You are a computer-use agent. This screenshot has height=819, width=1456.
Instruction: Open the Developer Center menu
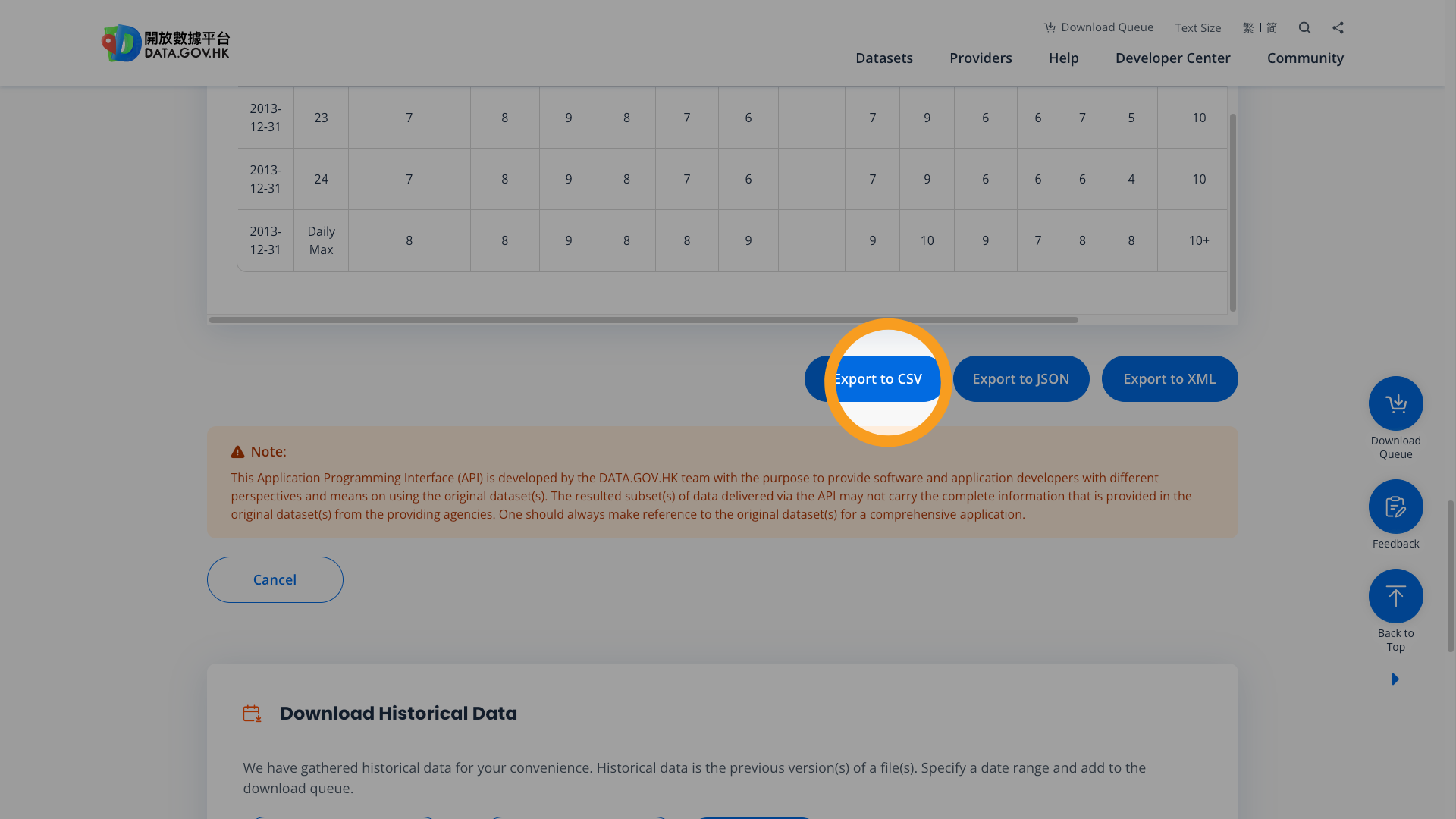tap(1172, 58)
